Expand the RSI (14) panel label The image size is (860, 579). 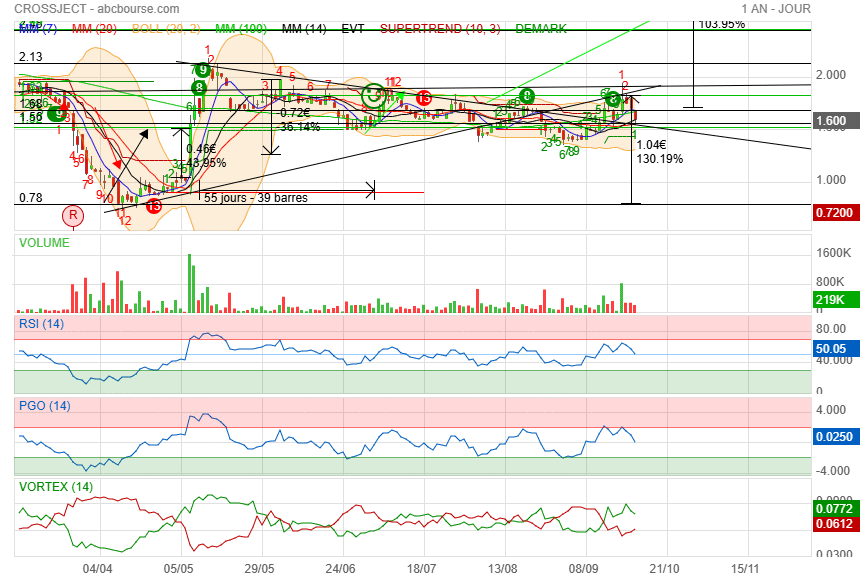point(42,323)
